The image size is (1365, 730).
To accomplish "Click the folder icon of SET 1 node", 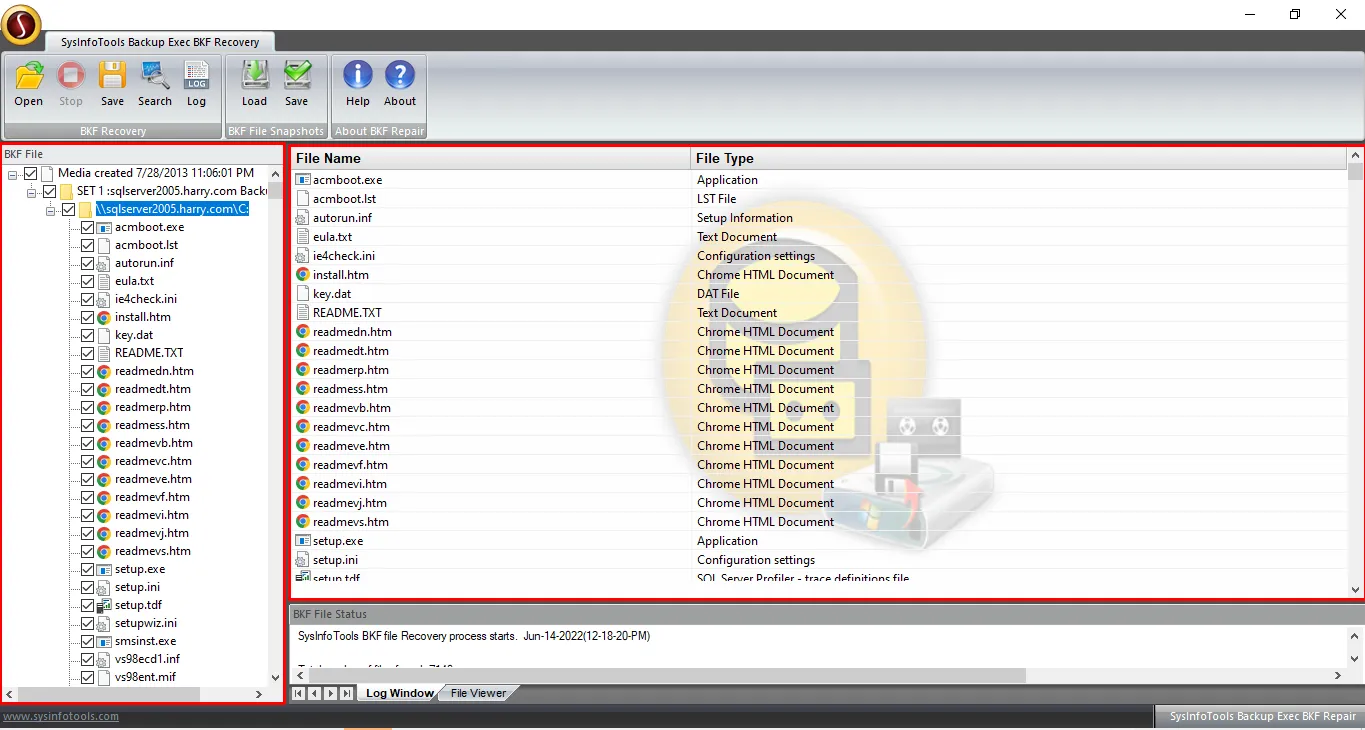I will [66, 191].
